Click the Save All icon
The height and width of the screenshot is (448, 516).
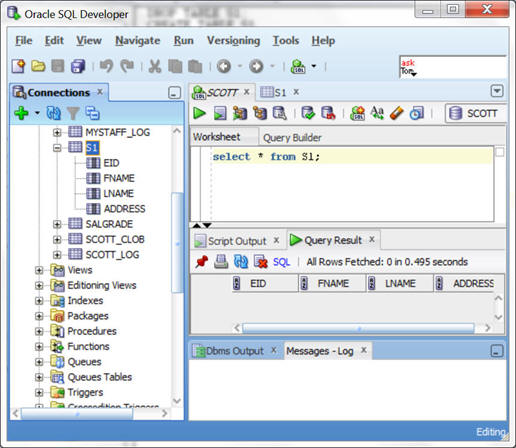click(x=78, y=66)
